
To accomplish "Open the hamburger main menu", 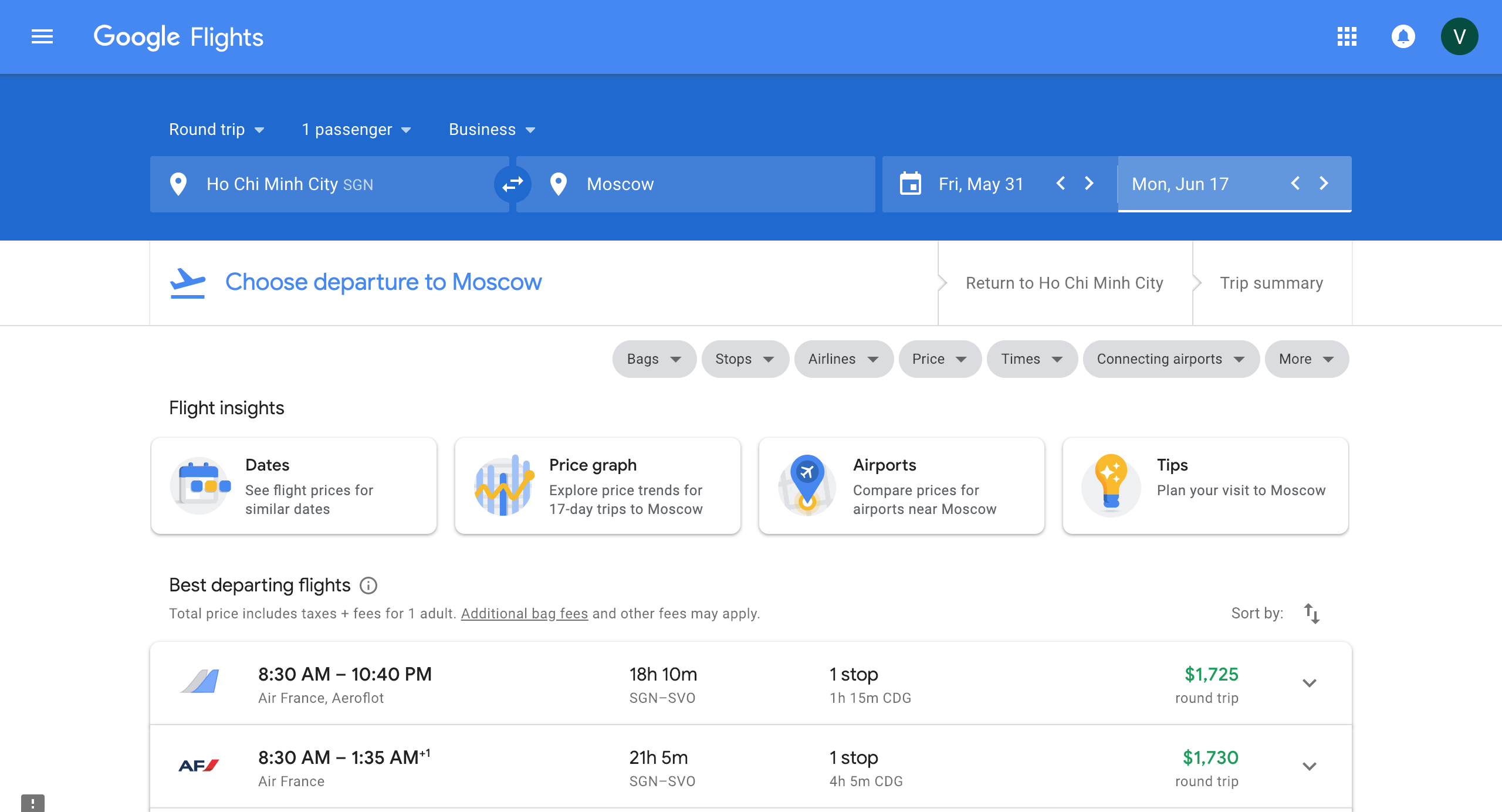I will click(x=42, y=37).
